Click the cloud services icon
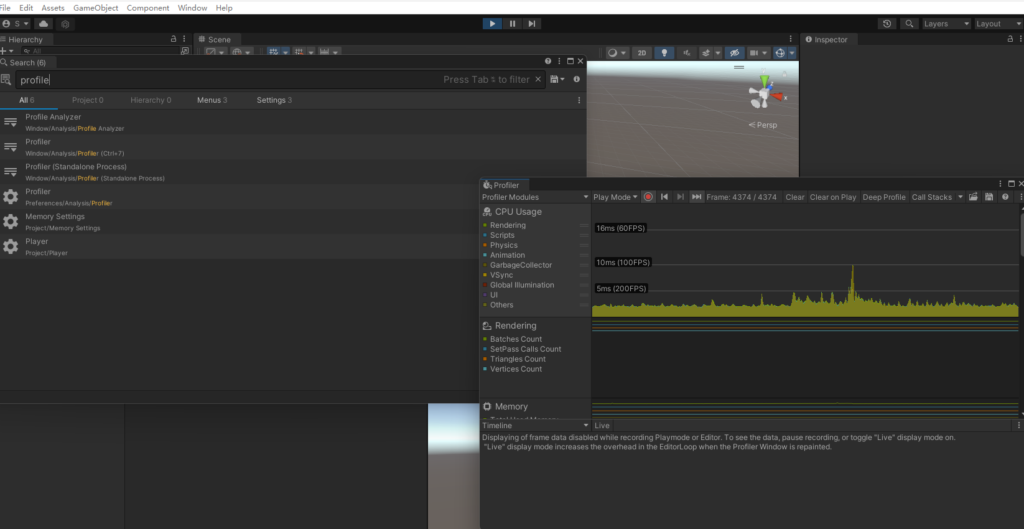Screen dimensions: 1024x529 (x=45, y=23)
